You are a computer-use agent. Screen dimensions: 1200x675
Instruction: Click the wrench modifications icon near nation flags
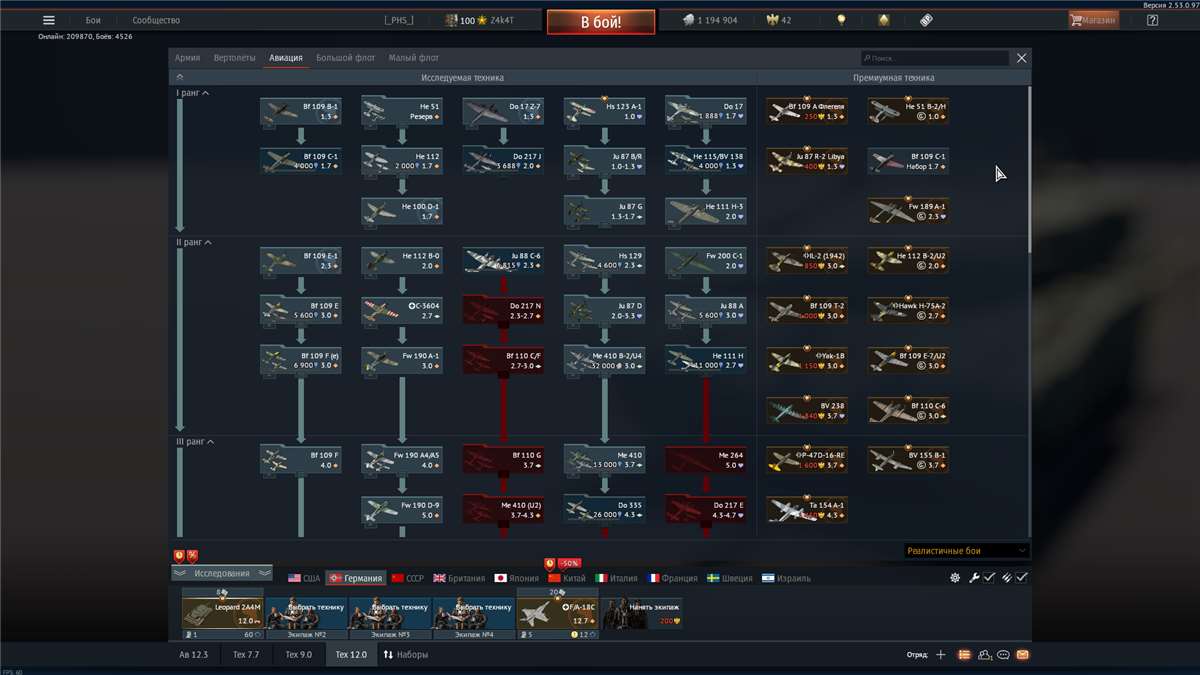[975, 577]
